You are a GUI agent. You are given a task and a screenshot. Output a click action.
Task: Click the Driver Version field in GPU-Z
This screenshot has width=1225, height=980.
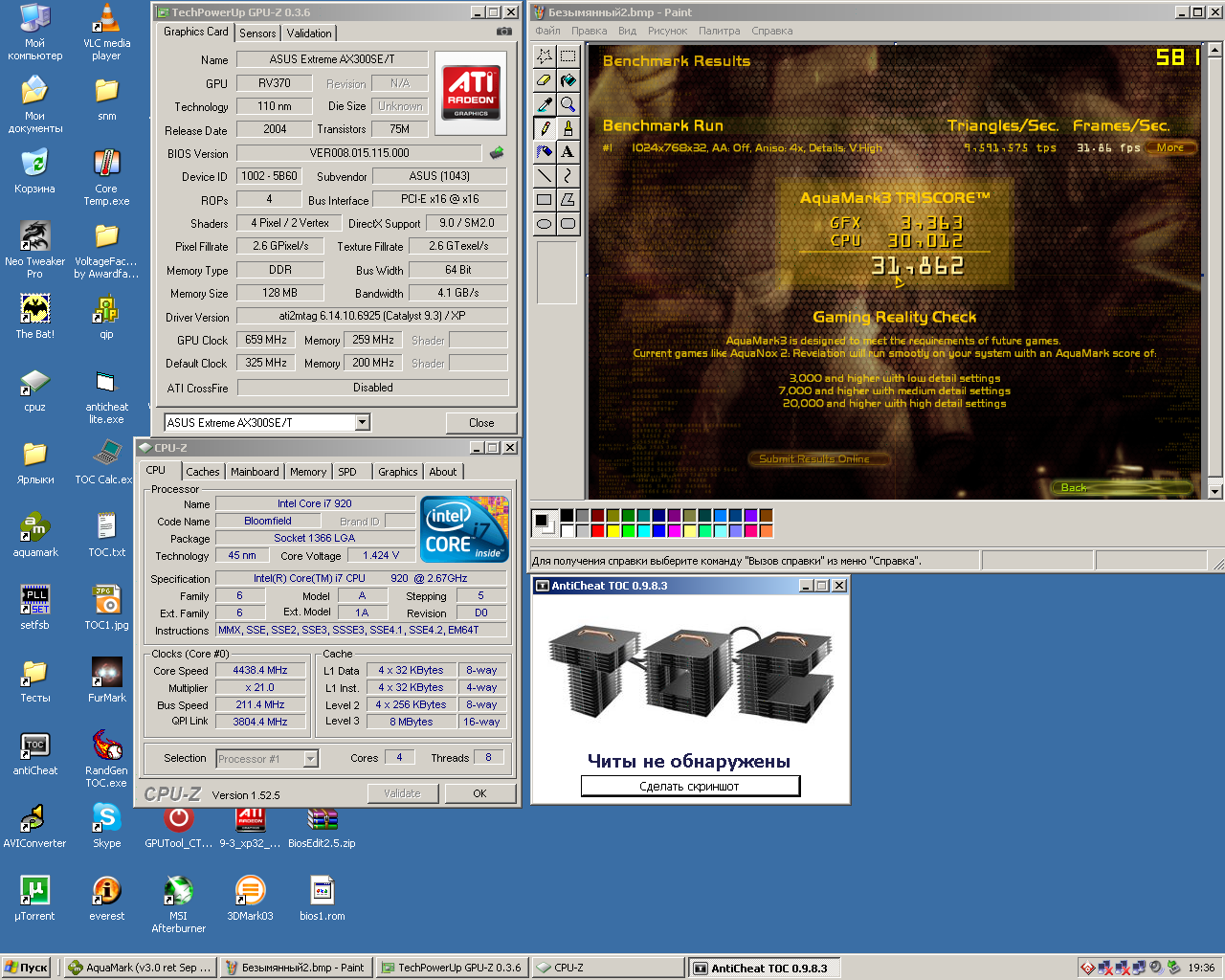pos(372,316)
